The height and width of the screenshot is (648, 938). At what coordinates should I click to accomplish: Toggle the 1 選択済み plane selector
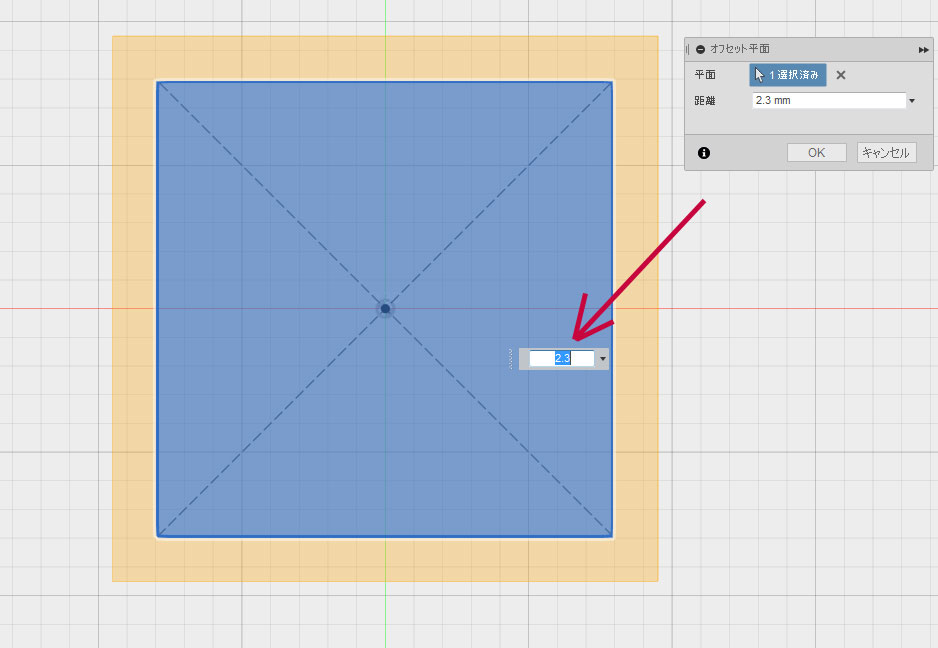point(788,75)
